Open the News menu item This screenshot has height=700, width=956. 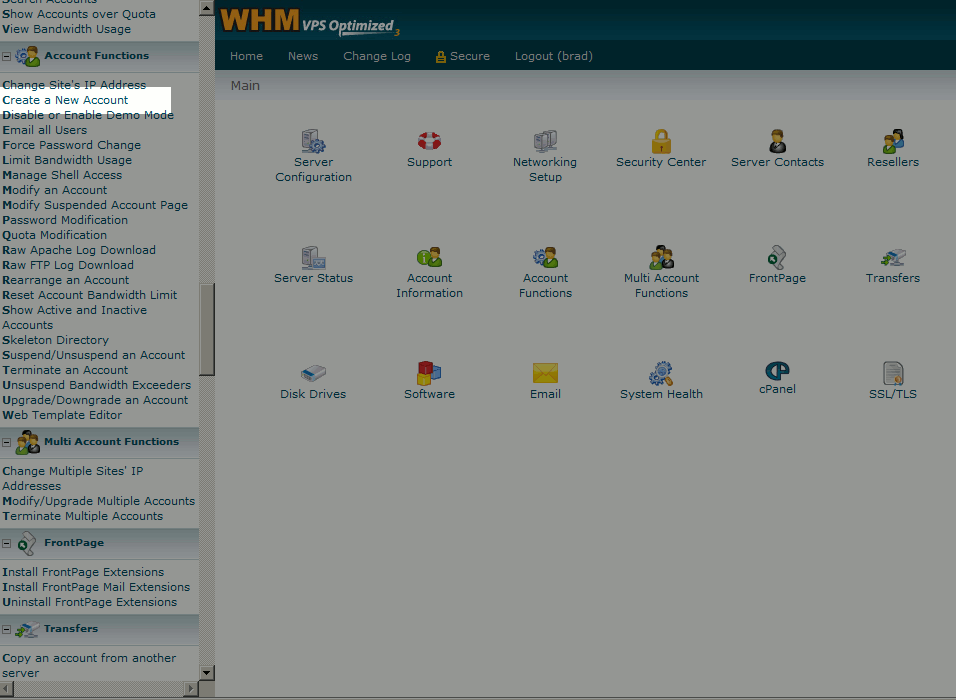pyautogui.click(x=303, y=56)
